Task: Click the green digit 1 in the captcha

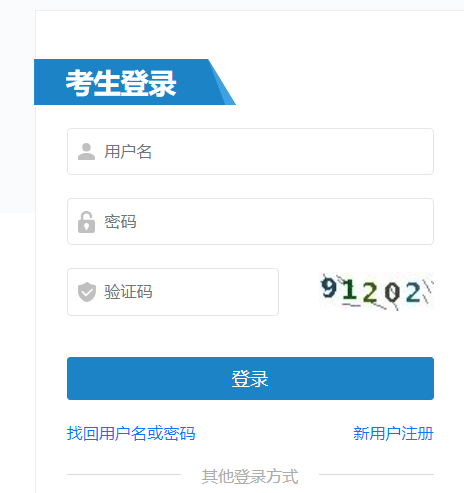Action: [350, 290]
